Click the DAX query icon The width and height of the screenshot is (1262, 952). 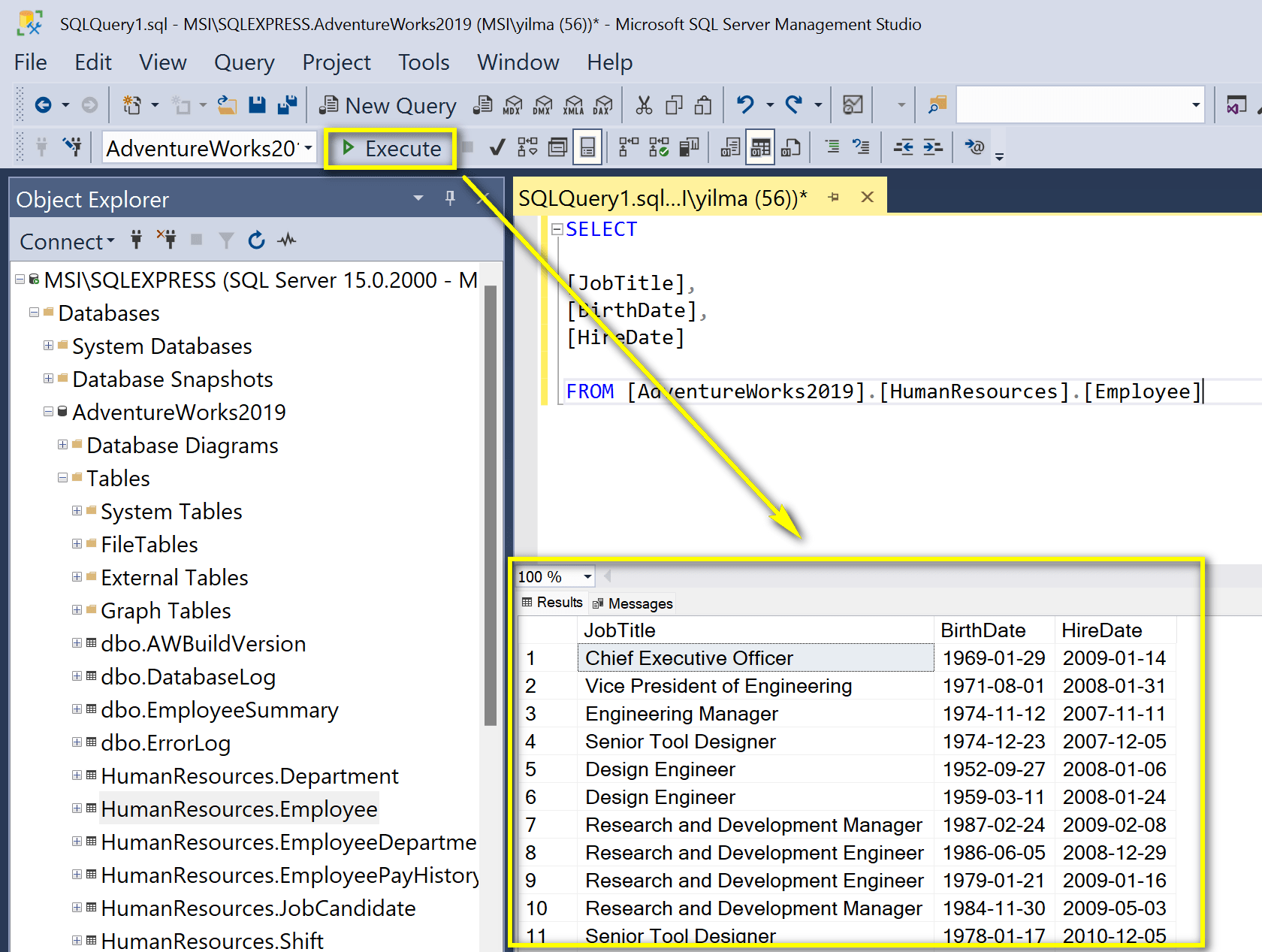tap(602, 105)
